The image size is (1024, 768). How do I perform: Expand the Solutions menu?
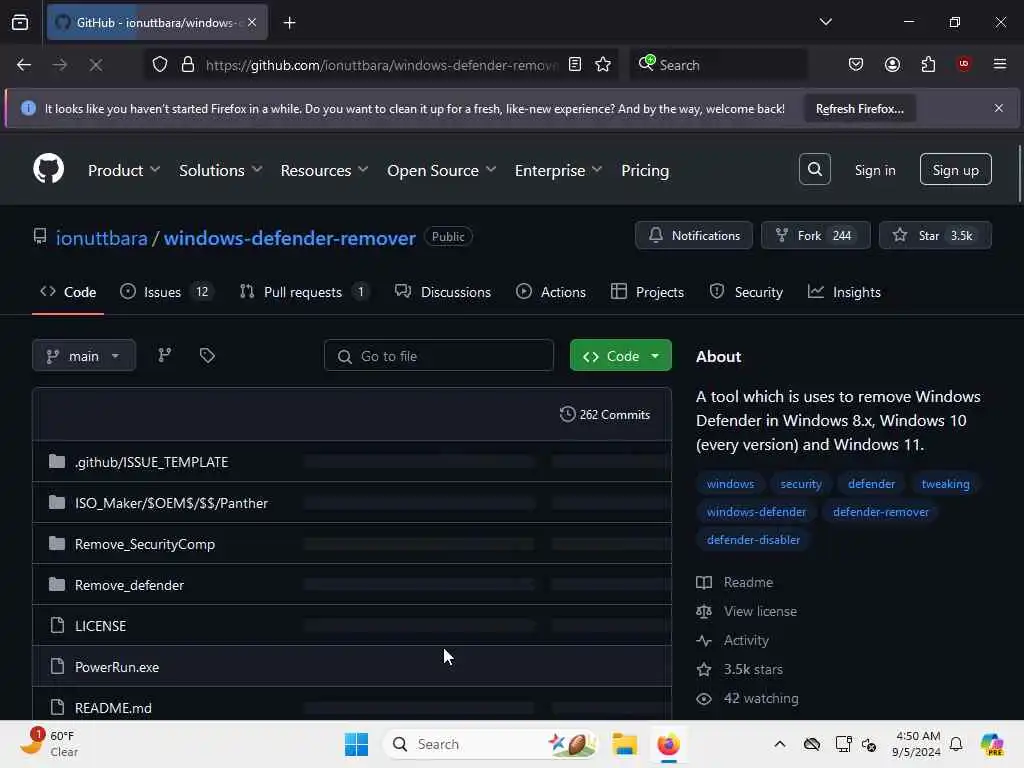click(x=221, y=170)
